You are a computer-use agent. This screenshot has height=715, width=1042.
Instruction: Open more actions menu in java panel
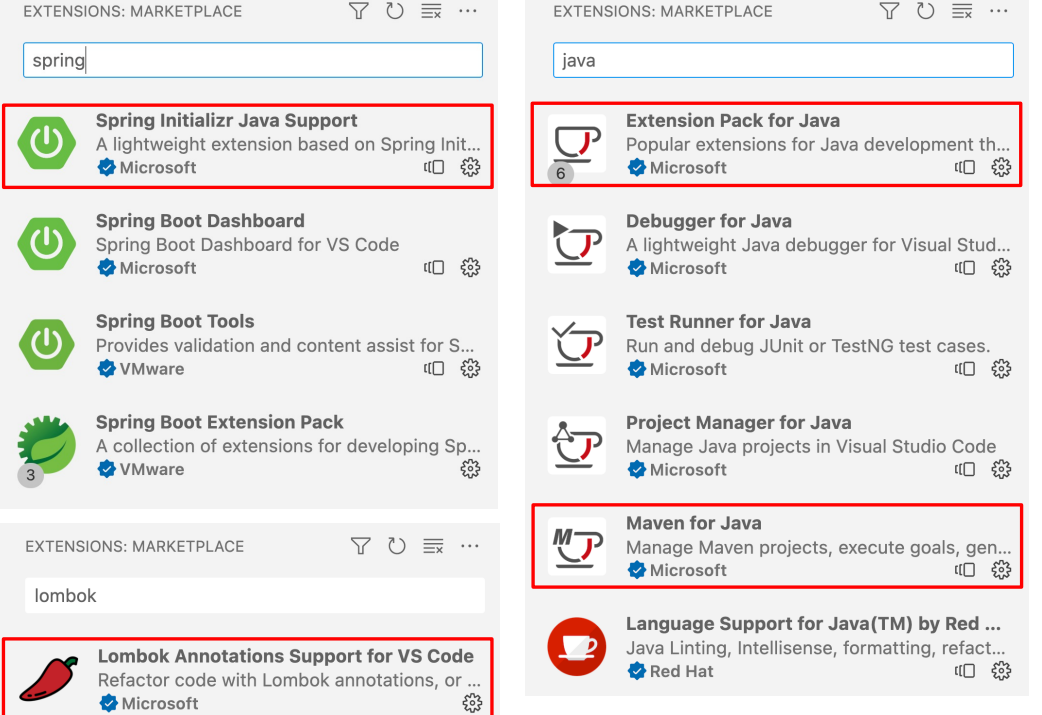(999, 11)
